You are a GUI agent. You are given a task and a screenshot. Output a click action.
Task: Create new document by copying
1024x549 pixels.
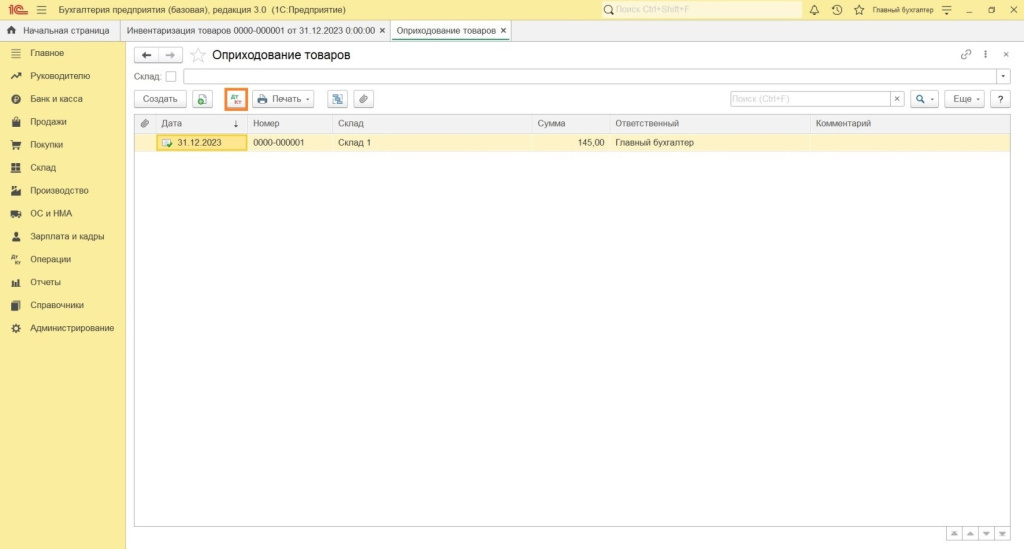point(202,99)
